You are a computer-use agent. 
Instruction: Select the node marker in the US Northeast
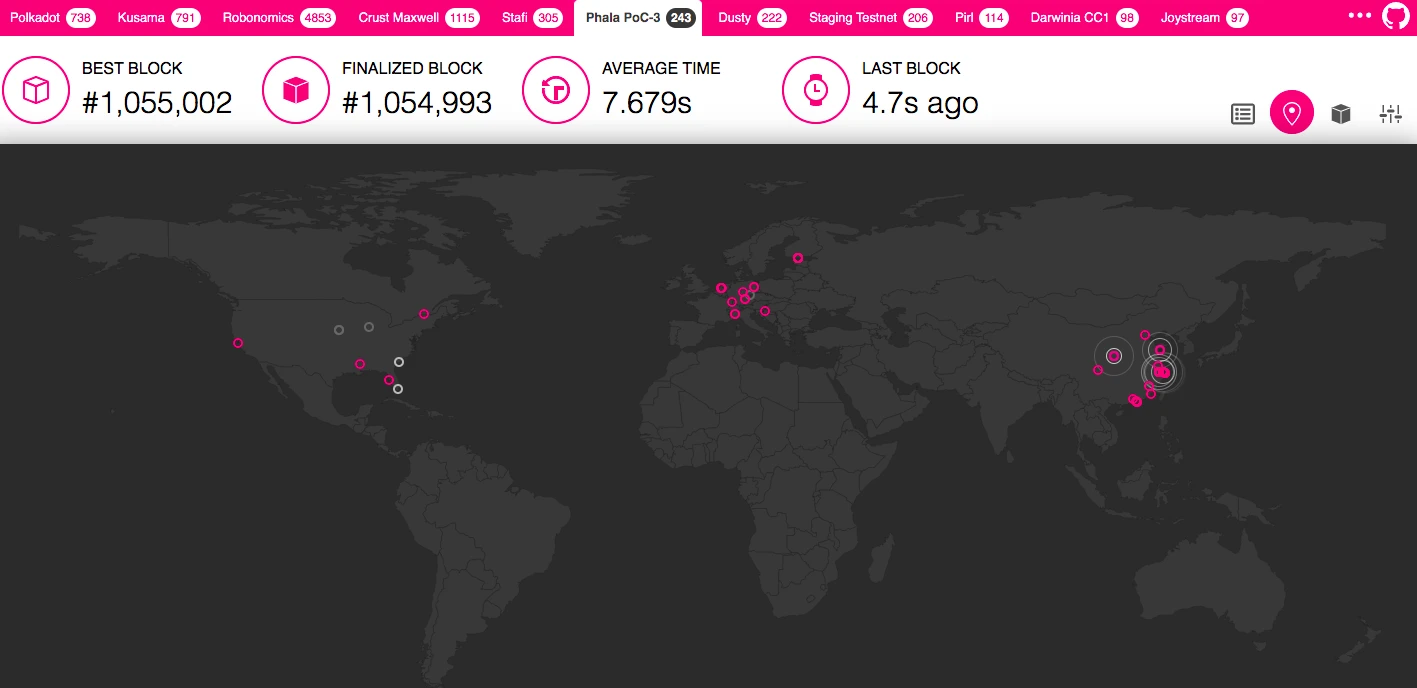coord(424,314)
